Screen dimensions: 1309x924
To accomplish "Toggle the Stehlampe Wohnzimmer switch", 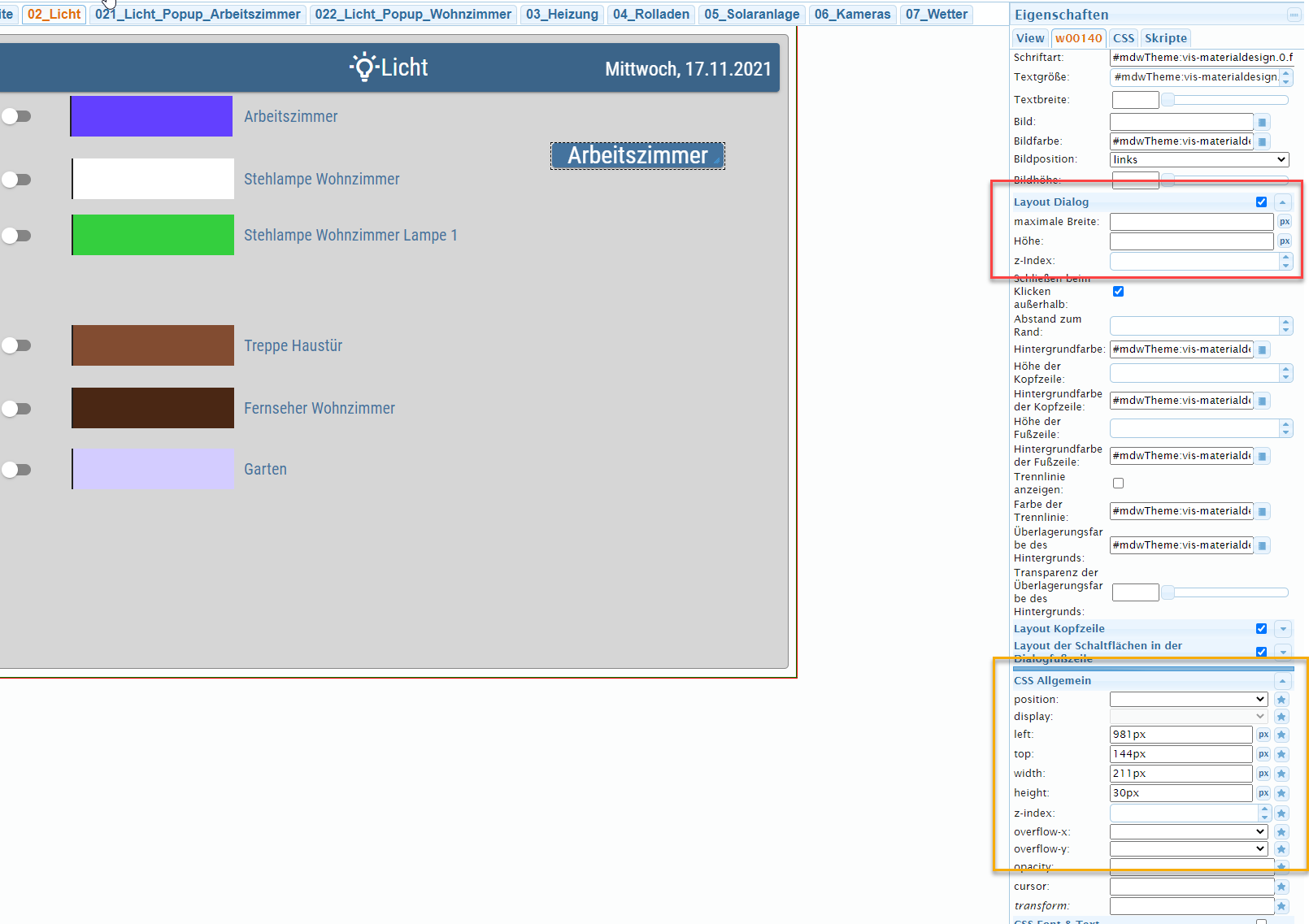I will 16,180.
